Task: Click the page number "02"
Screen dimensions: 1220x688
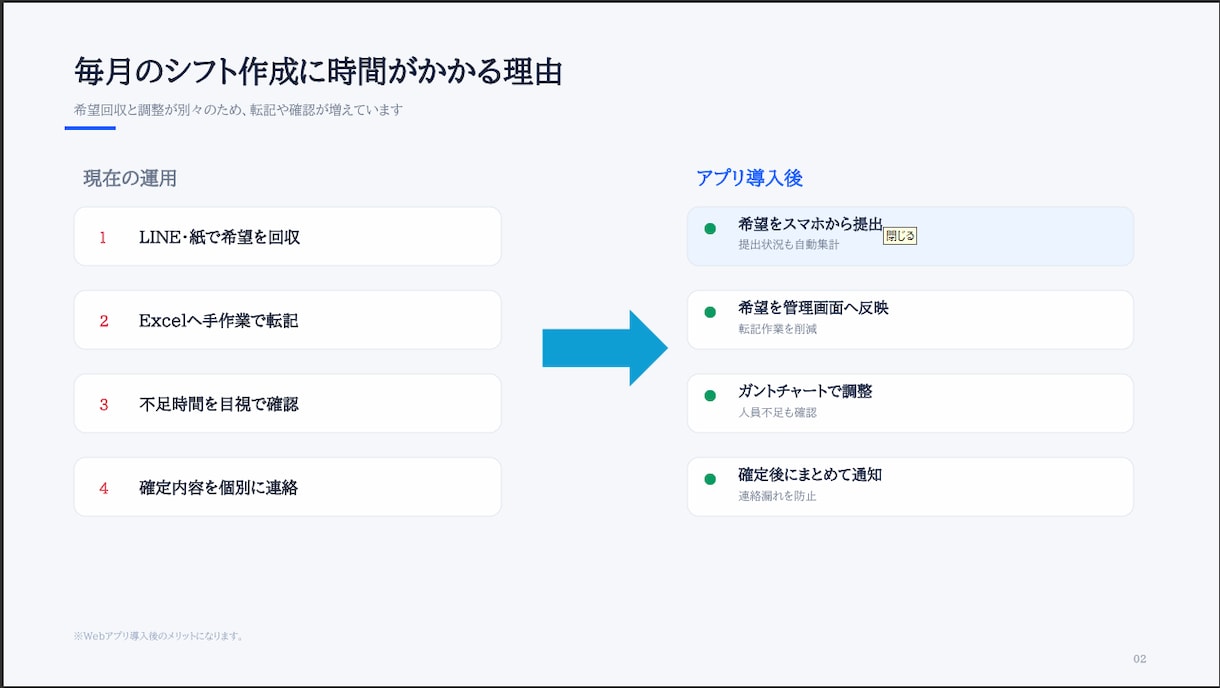Action: tap(1140, 659)
